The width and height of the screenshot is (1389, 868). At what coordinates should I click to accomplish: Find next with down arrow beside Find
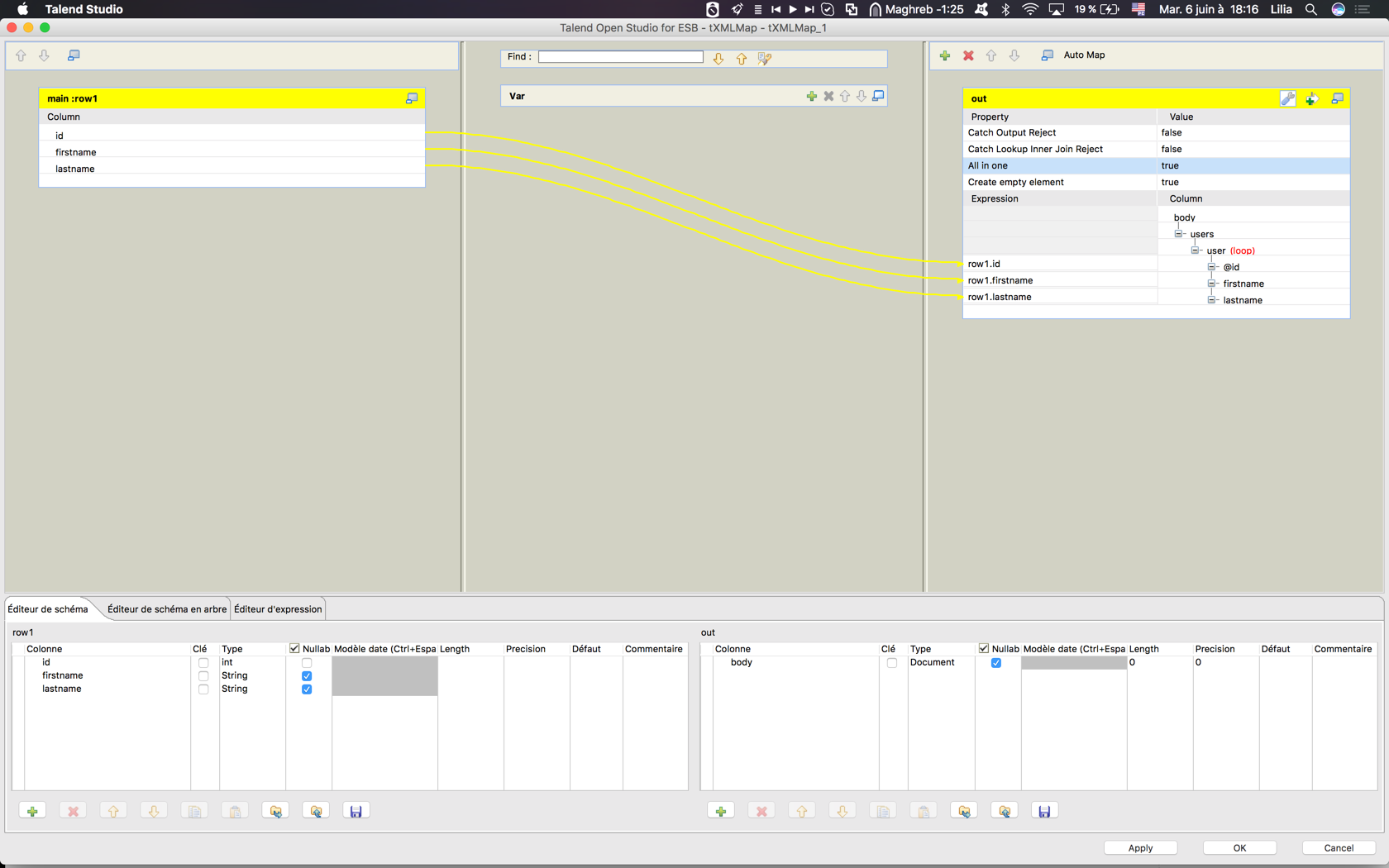tap(718, 59)
